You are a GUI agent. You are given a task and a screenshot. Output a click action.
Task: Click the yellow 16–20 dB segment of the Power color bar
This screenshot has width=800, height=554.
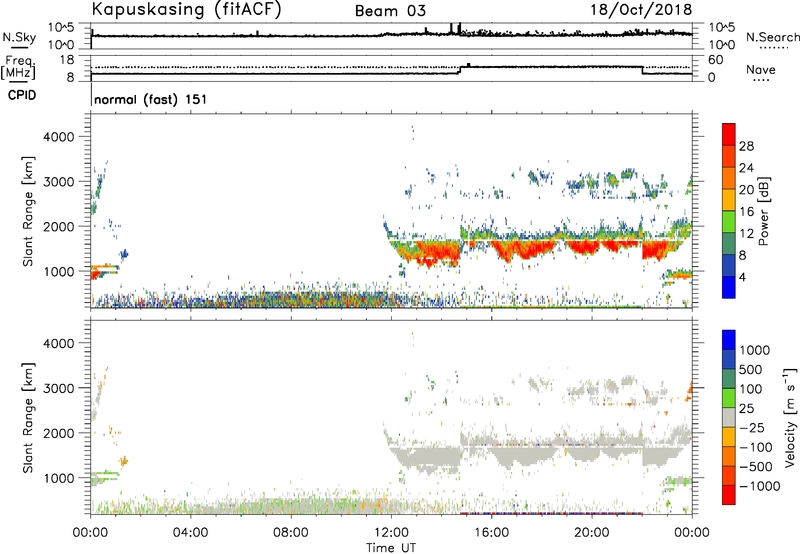coord(729,200)
